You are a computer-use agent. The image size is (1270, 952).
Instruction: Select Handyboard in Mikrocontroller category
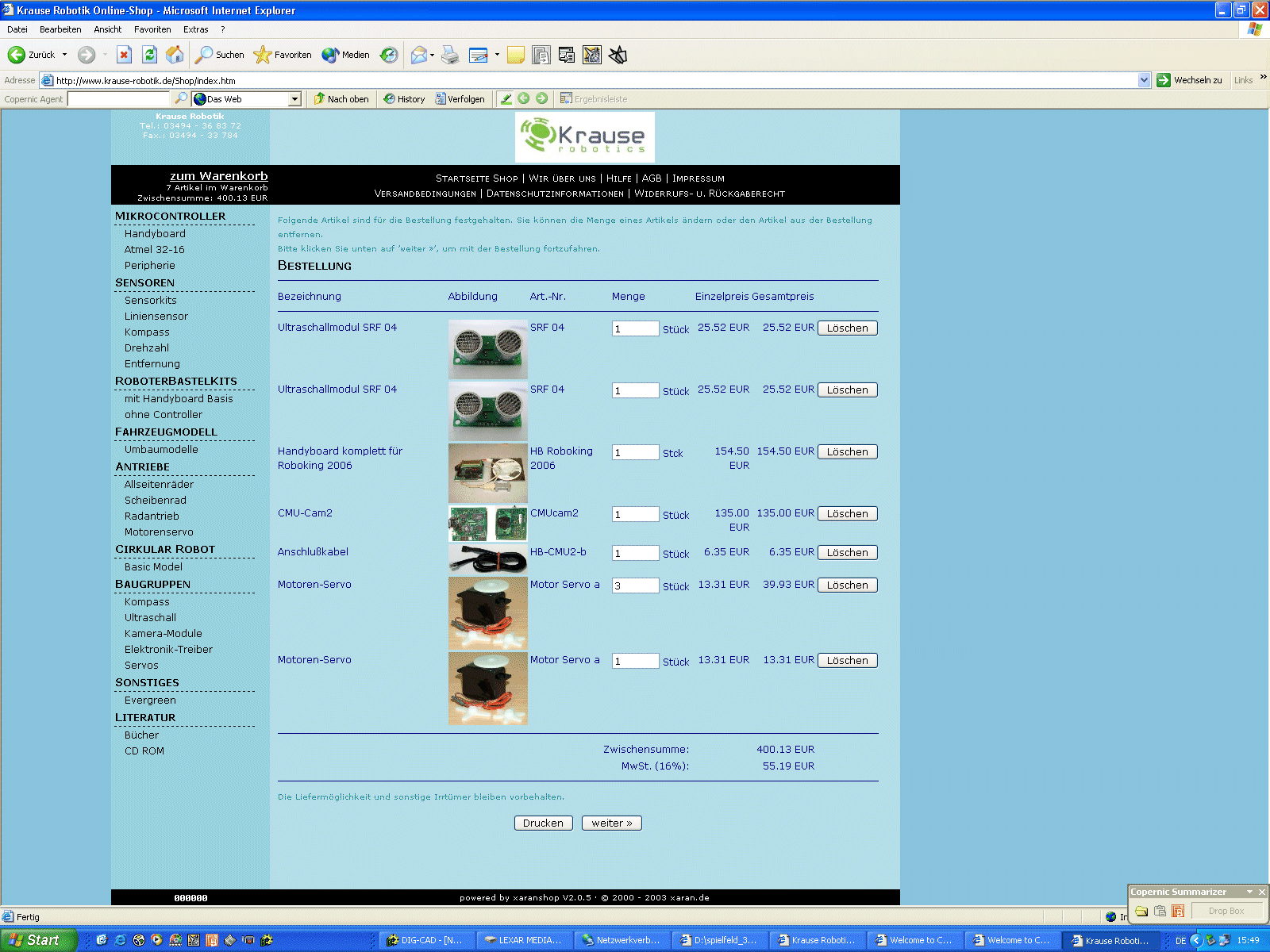(x=155, y=233)
